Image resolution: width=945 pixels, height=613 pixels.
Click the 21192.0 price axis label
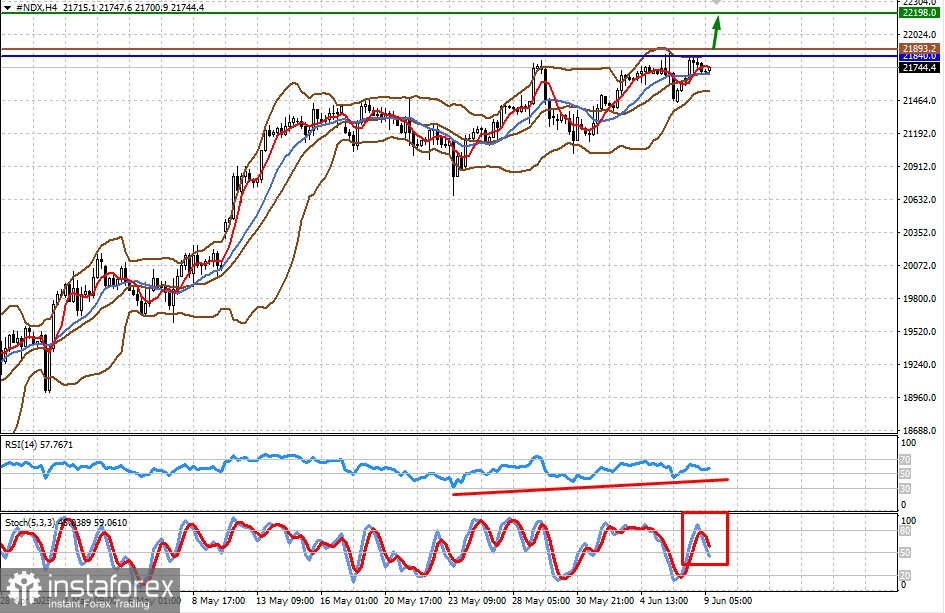tap(919, 134)
